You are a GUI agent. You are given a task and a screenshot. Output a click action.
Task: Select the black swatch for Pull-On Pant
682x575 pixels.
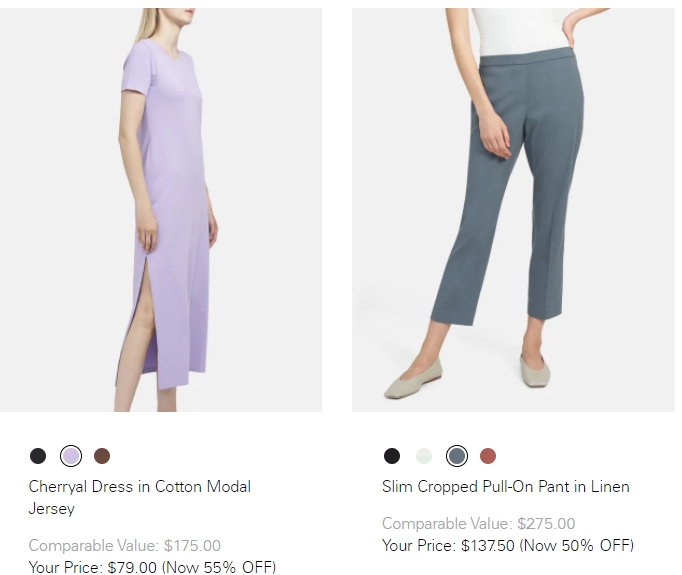point(392,456)
